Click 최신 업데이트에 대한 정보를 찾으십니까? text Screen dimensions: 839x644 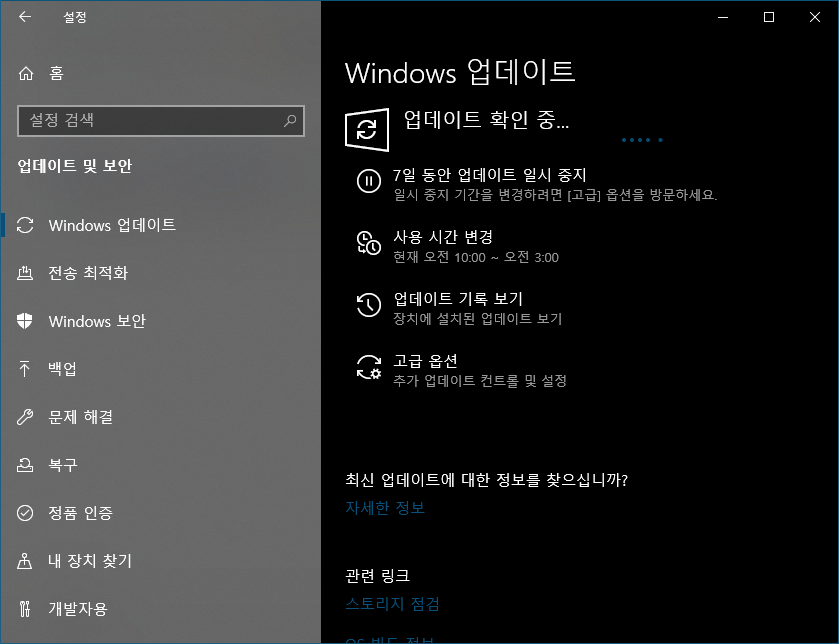point(486,480)
